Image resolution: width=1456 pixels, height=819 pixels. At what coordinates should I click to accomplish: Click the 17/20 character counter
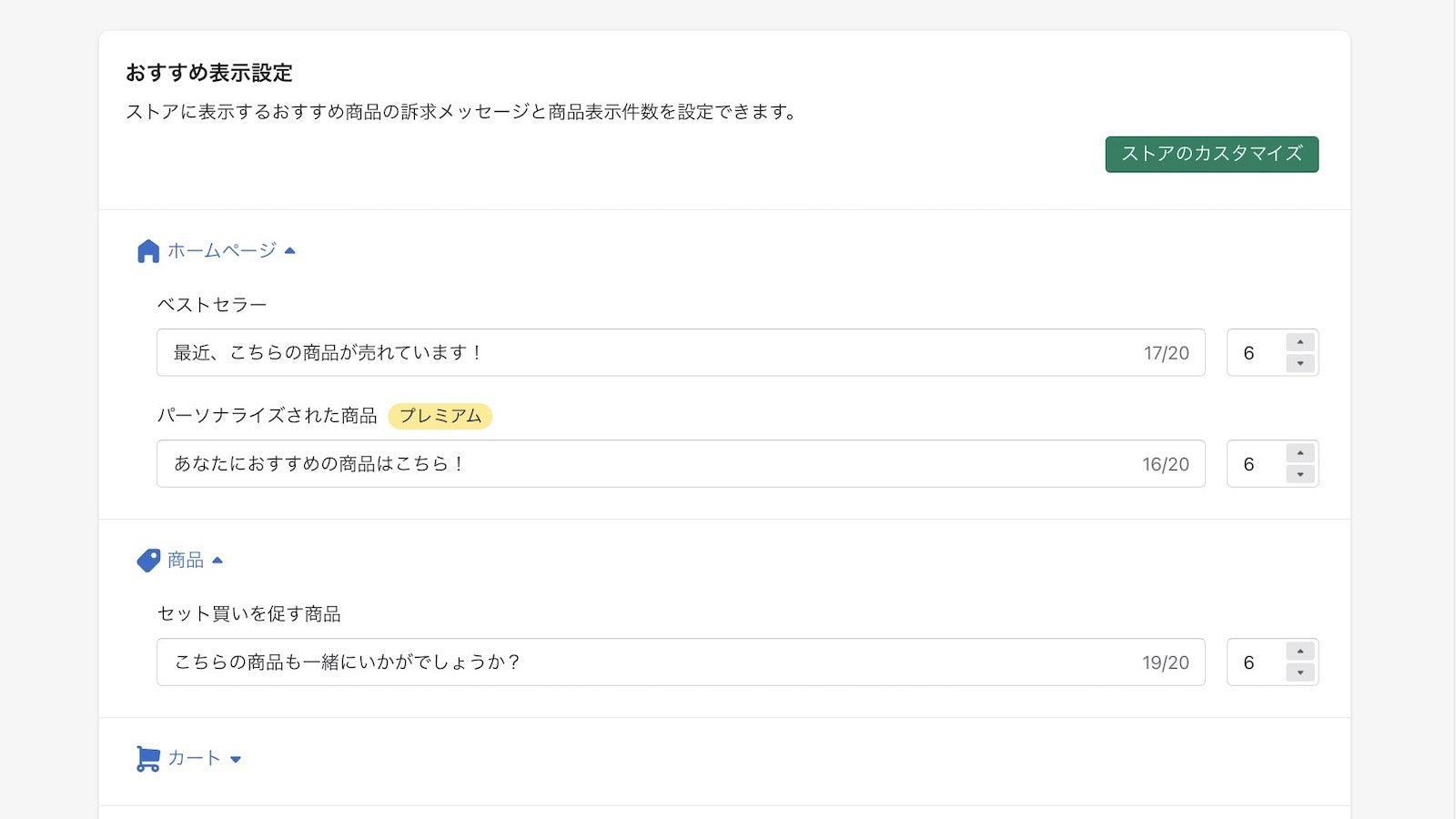[1168, 353]
